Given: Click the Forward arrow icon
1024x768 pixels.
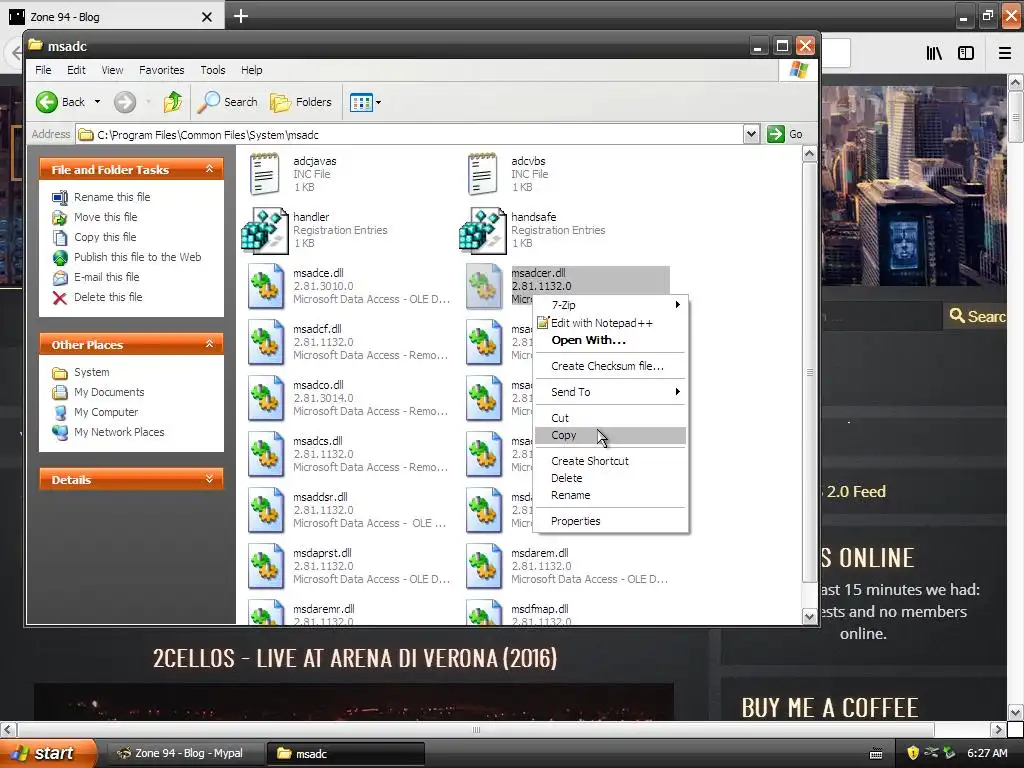Looking at the screenshot, I should [125, 102].
